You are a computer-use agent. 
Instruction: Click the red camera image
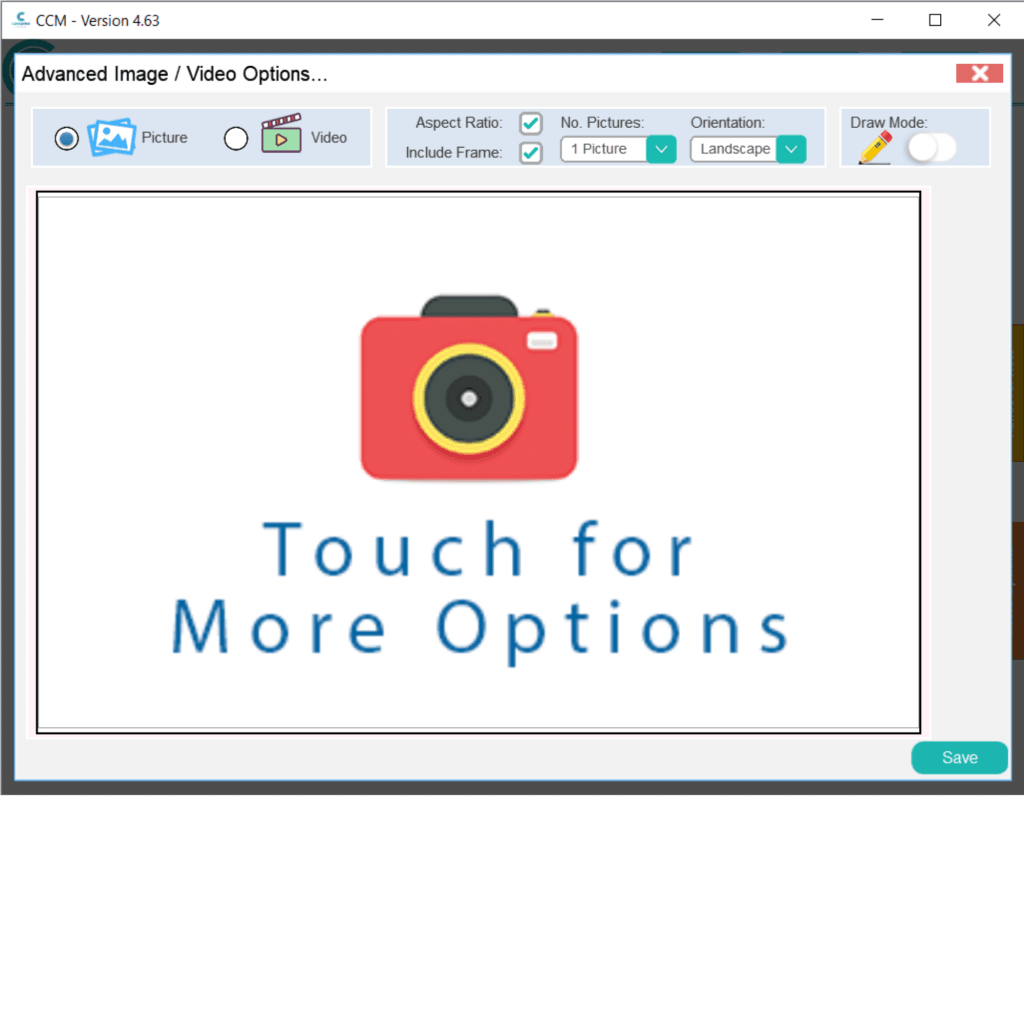point(469,388)
